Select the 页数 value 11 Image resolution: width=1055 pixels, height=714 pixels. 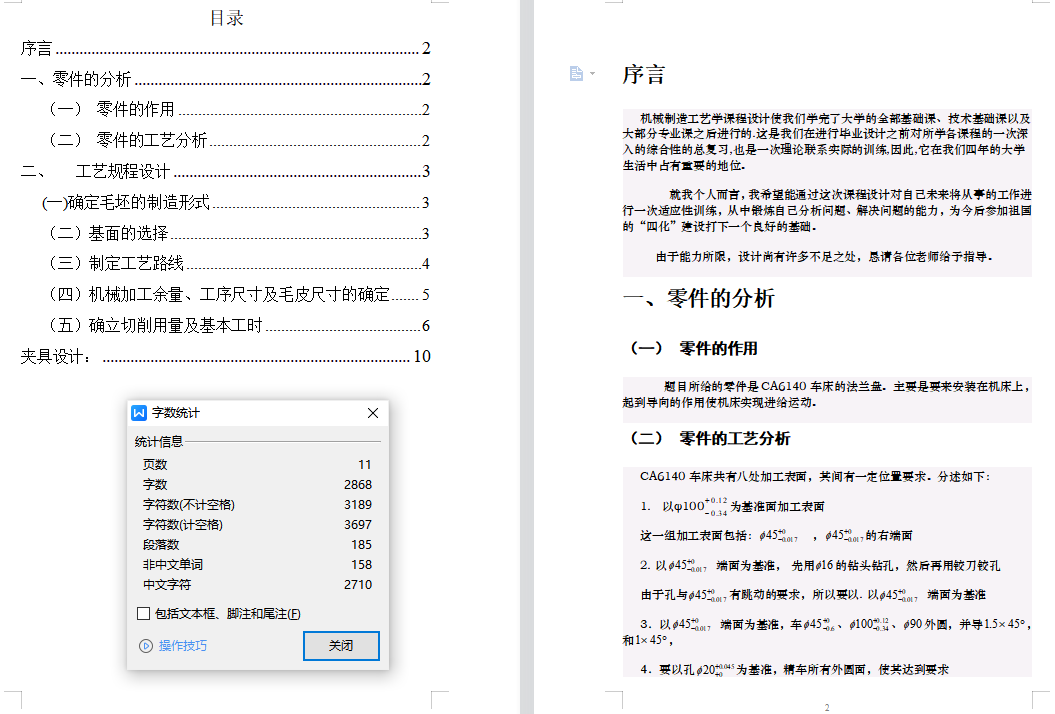365,465
